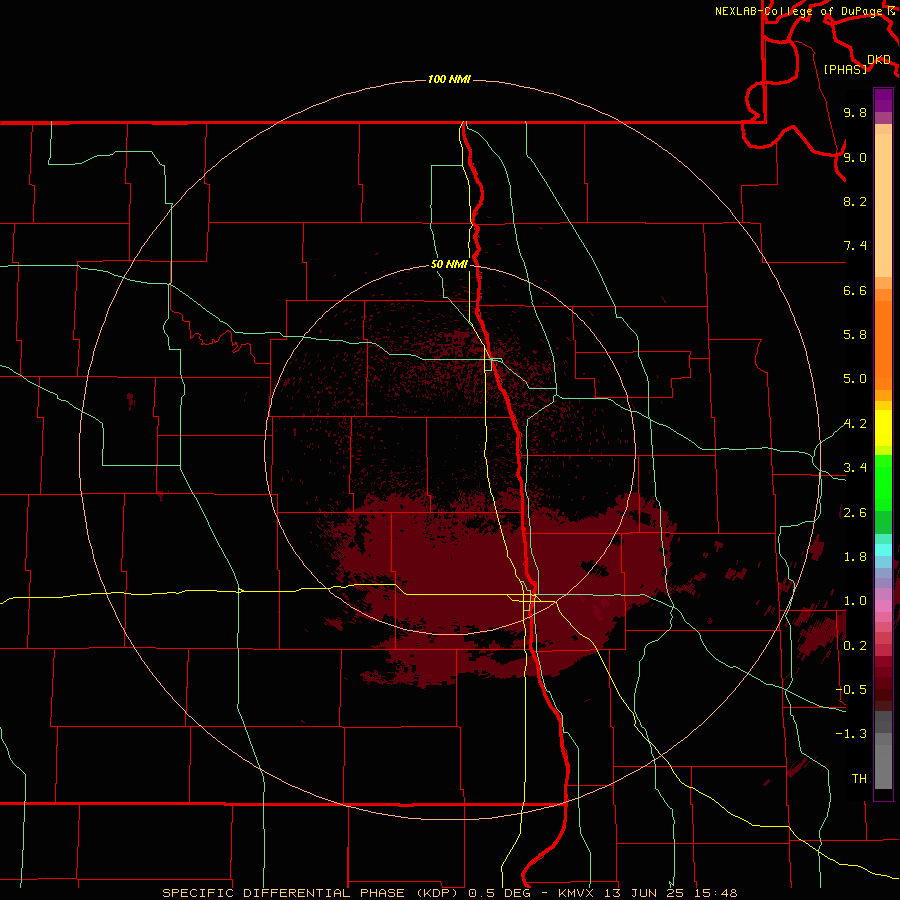Click the [PHAS] units label
Screen dimensions: 900x900
click(845, 69)
